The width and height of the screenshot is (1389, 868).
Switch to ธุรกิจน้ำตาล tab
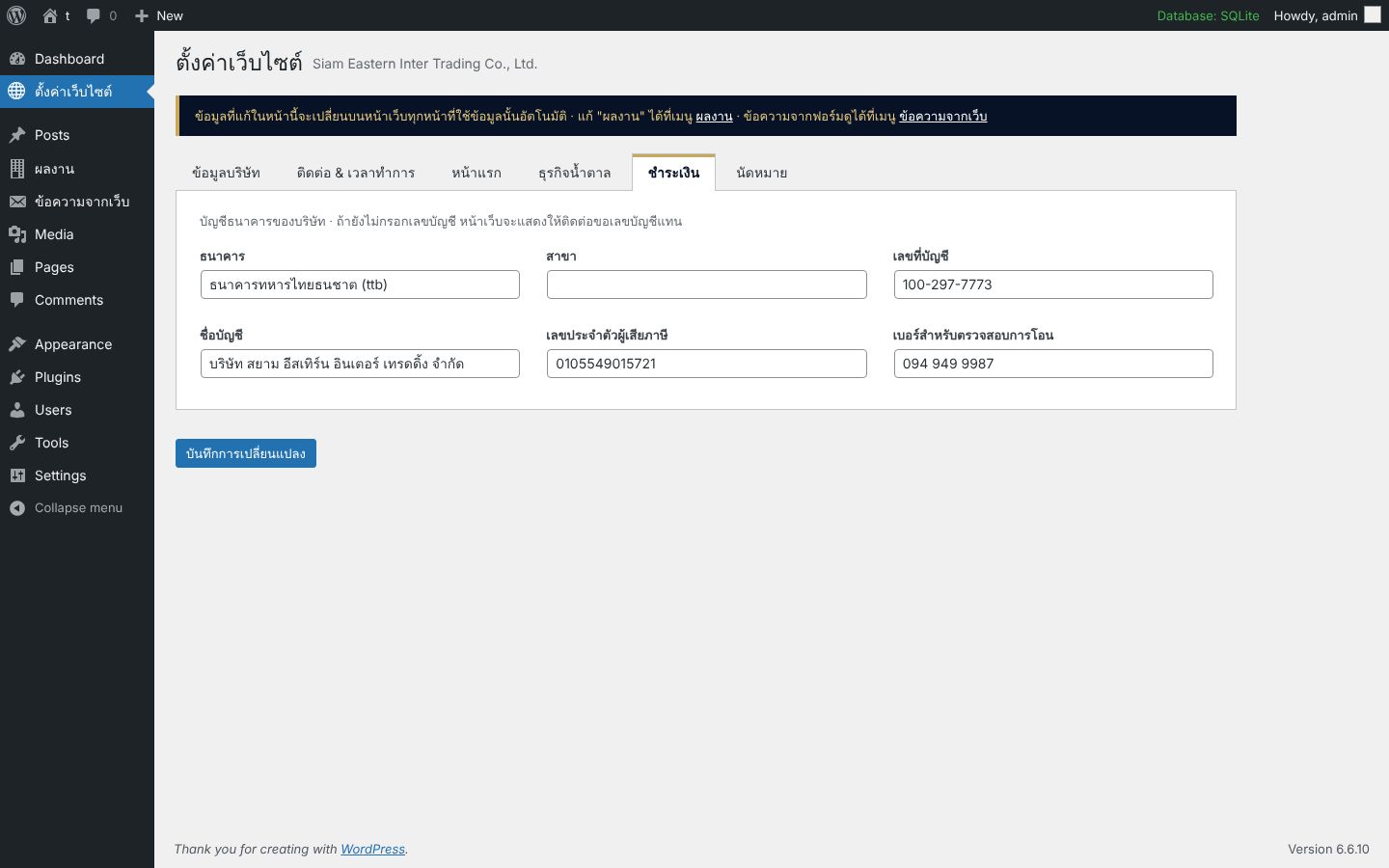(x=575, y=173)
